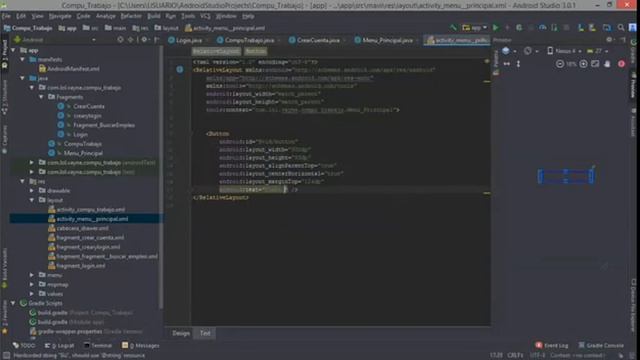640x360 pixels.
Task: Click the scroll-from-source target icon in Project panel
Action: [x=120, y=40]
